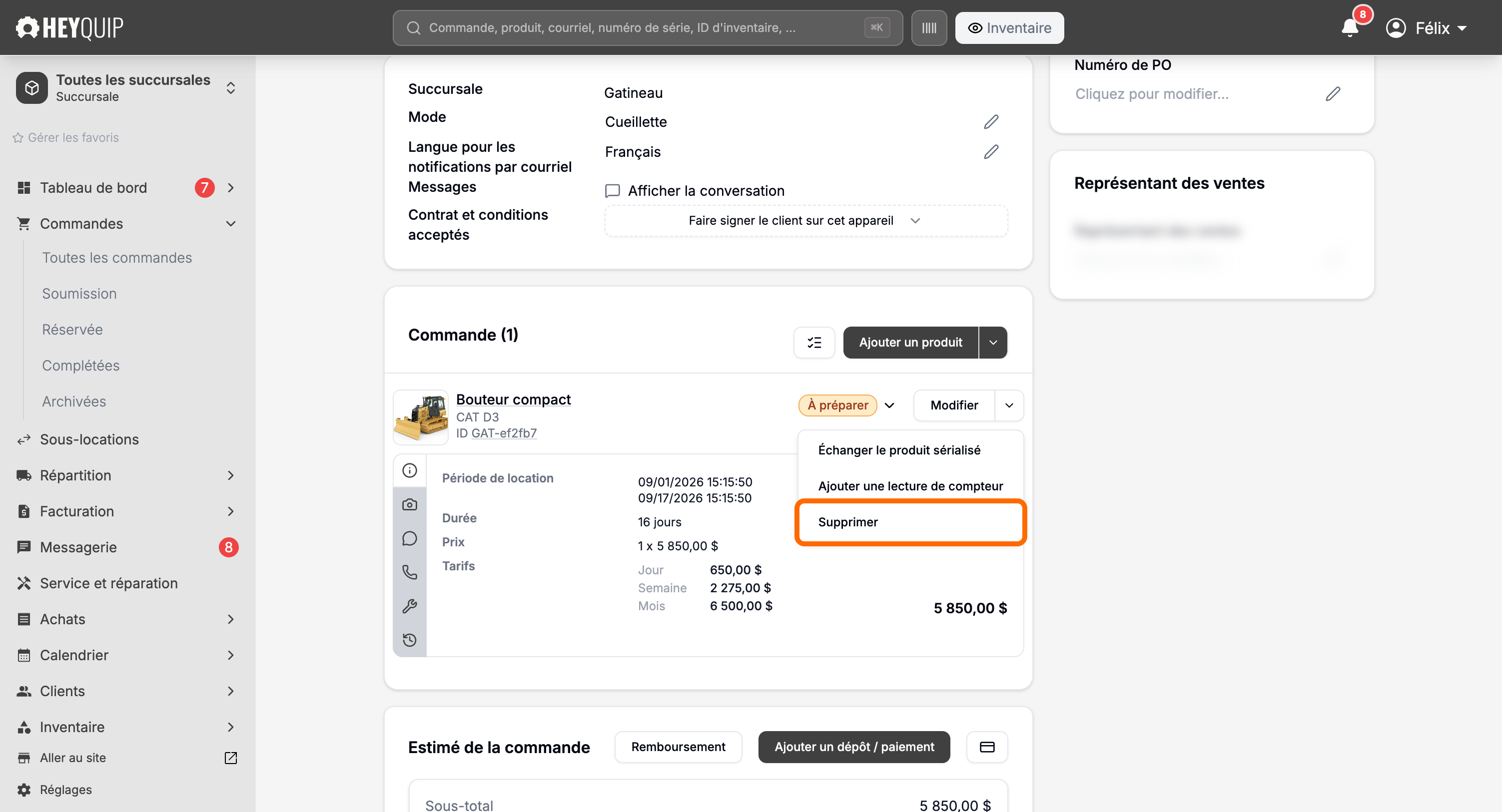This screenshot has height=812, width=1502.
Task: Open the barcode scanner icon
Action: [x=929, y=28]
